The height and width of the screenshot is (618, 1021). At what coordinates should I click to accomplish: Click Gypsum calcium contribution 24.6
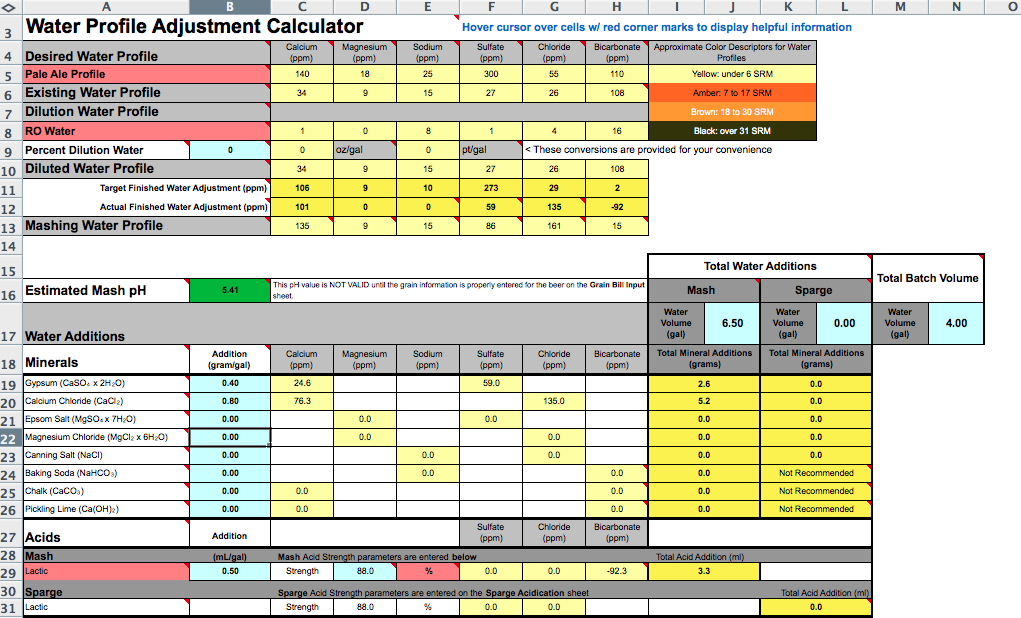tap(302, 384)
